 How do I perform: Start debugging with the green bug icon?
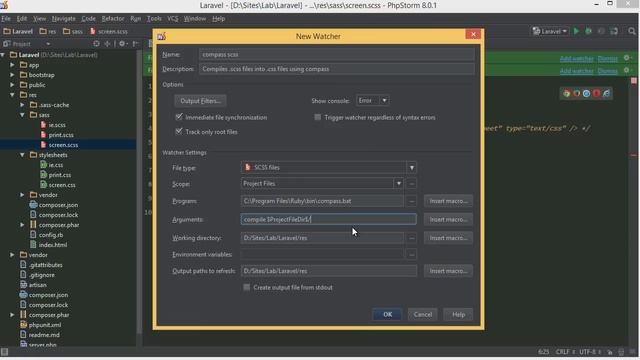click(589, 31)
